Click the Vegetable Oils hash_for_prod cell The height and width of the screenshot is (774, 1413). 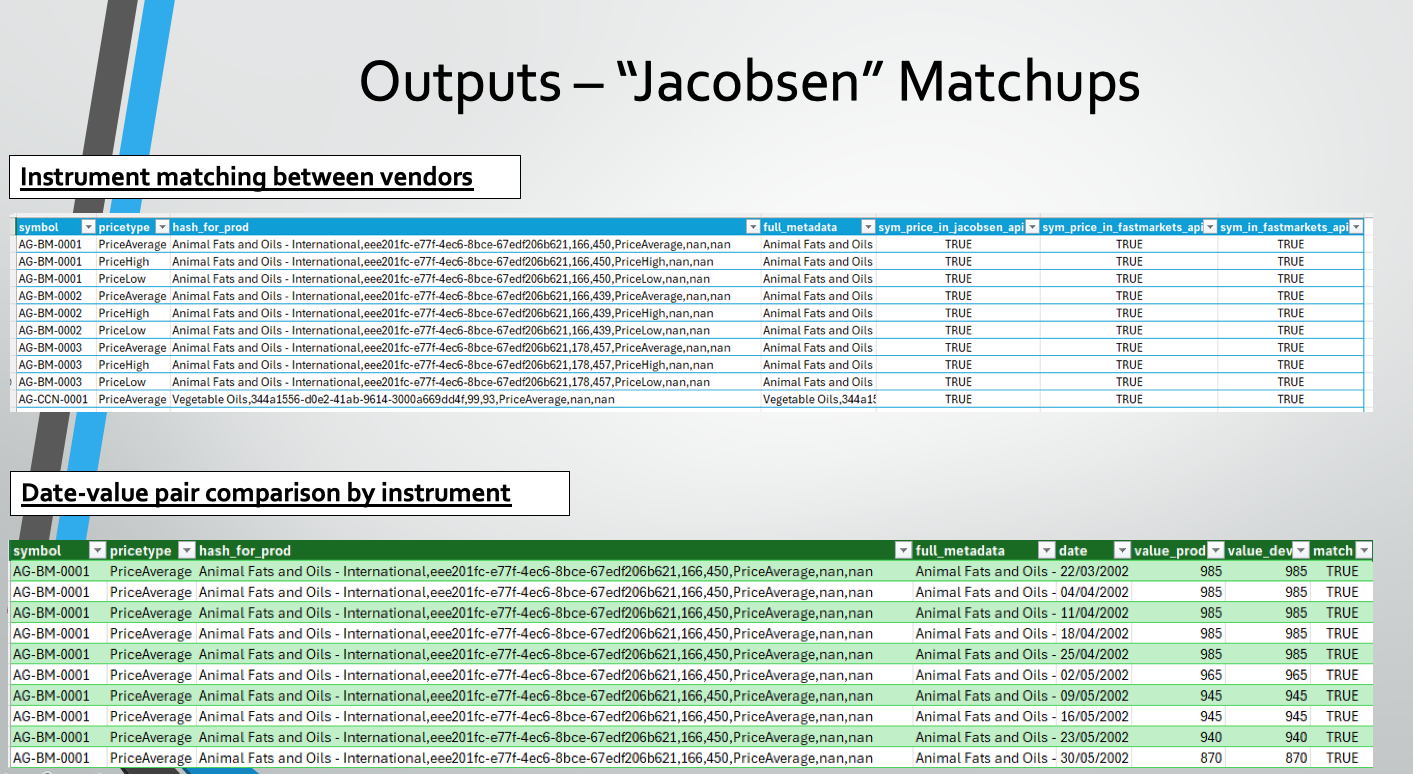coord(392,399)
